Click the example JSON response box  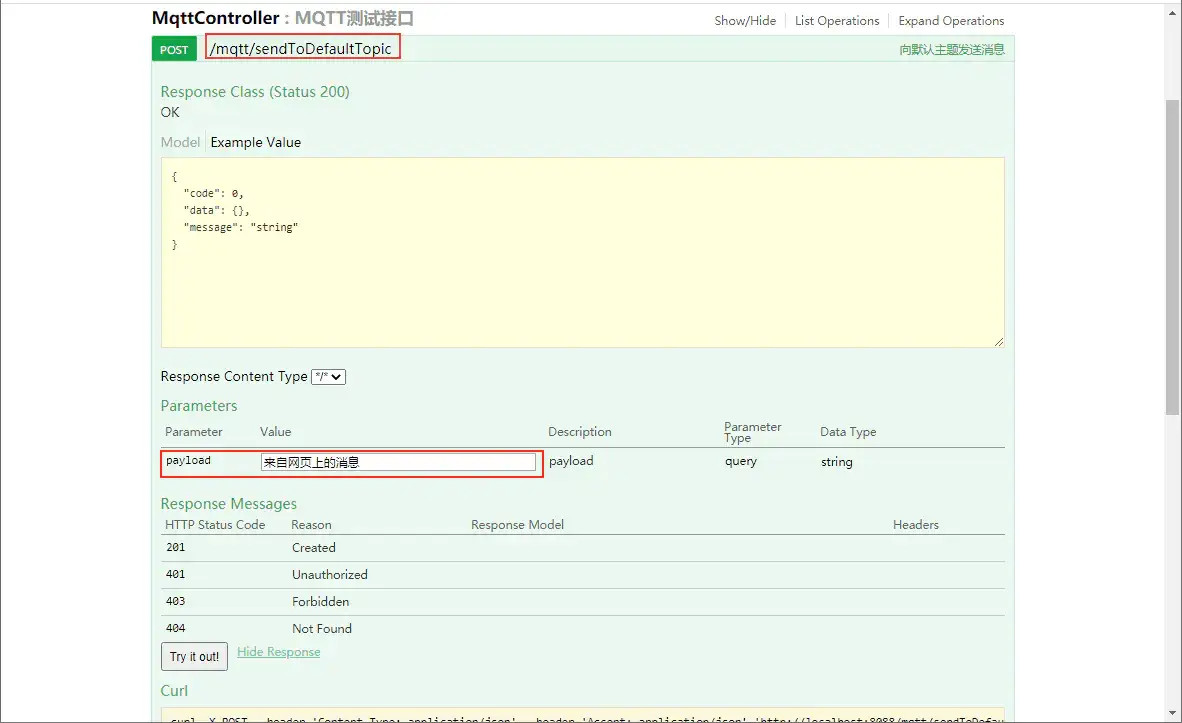click(x=582, y=253)
